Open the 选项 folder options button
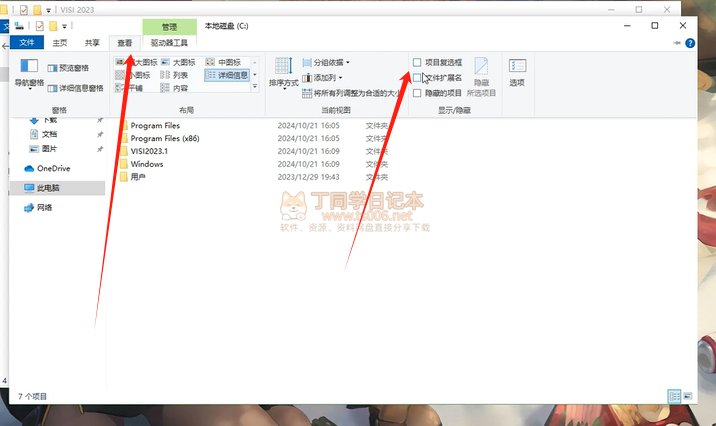The height and width of the screenshot is (426, 716). coord(517,72)
